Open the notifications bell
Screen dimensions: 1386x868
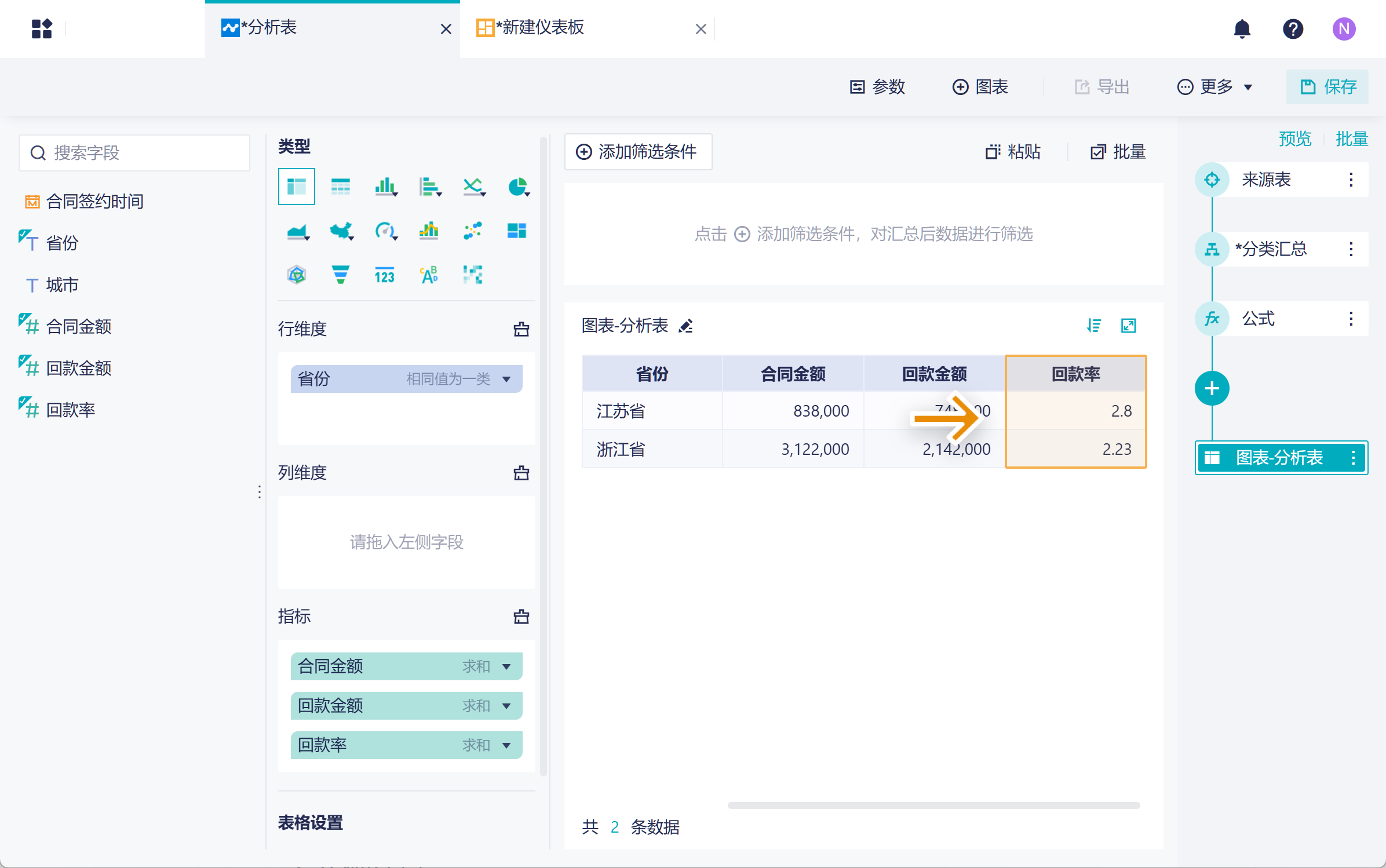[x=1242, y=29]
